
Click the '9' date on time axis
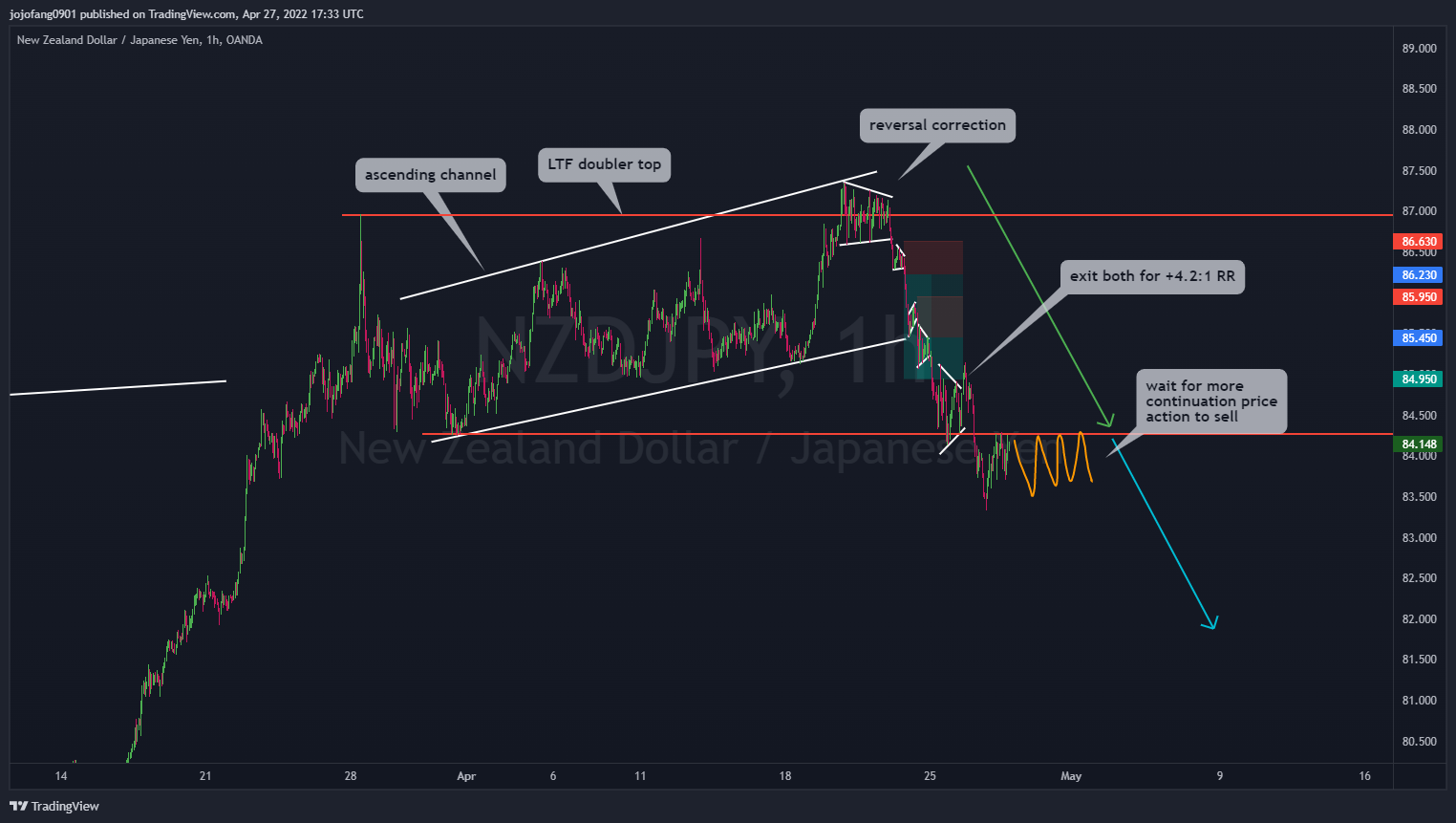point(1219,776)
